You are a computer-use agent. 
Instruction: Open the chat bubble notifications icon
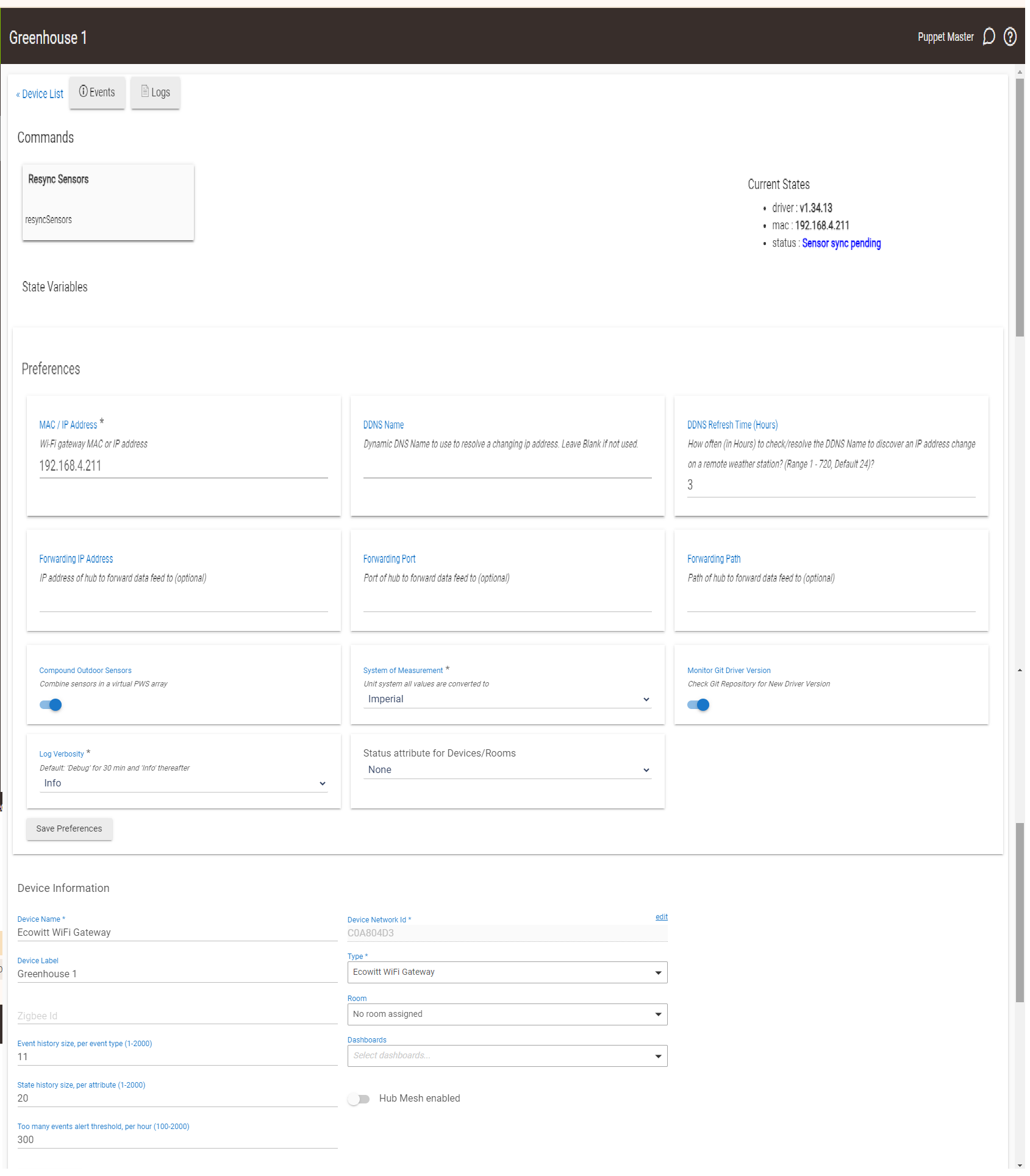[989, 37]
